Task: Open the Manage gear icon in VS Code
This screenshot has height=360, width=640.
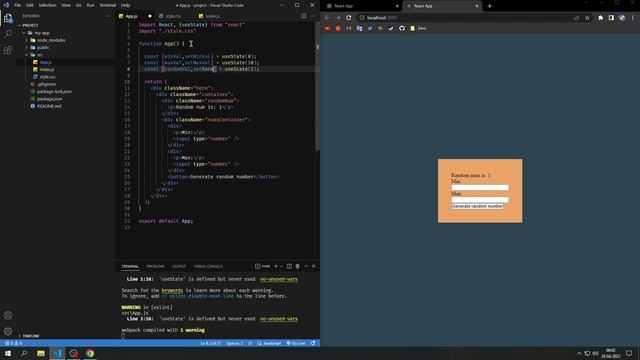Action: pyautogui.click(x=8, y=331)
